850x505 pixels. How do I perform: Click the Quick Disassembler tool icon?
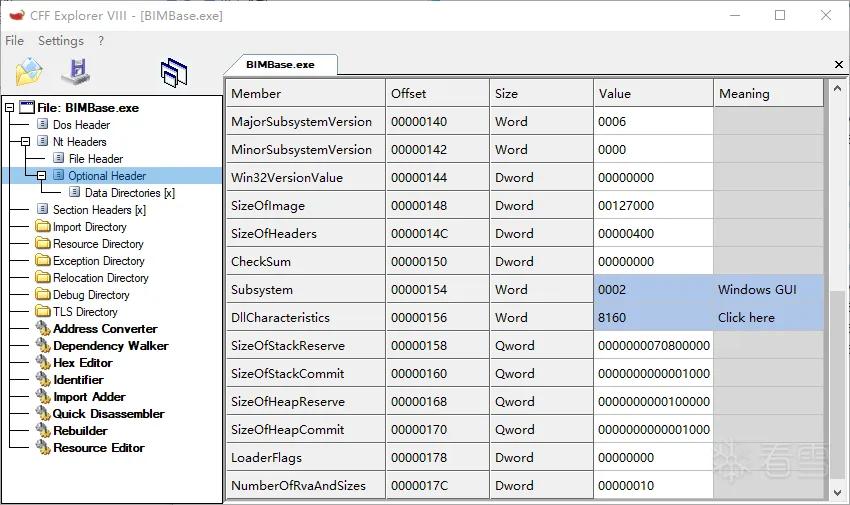[x=43, y=413]
